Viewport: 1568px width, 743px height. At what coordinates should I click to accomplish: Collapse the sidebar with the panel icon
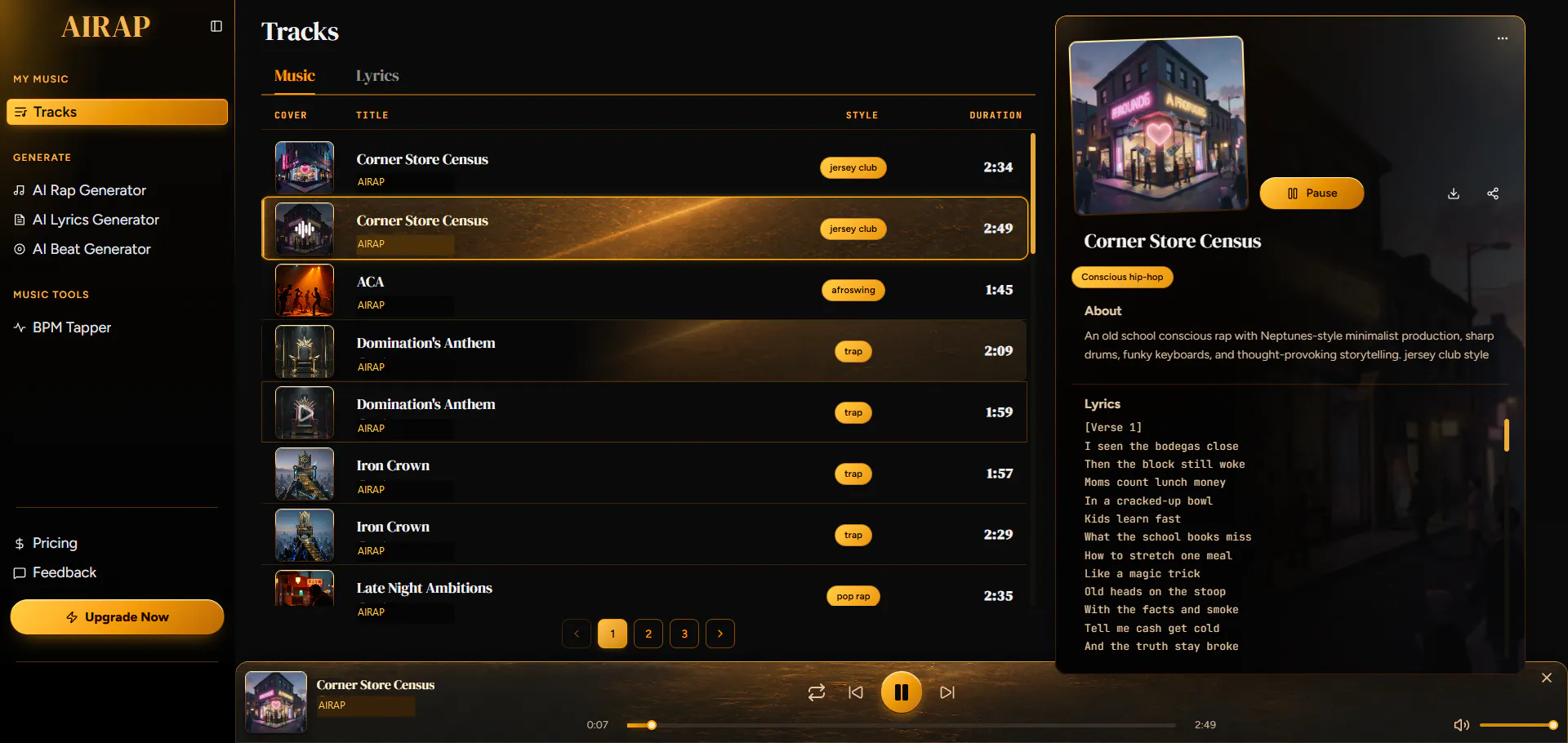pos(216,26)
